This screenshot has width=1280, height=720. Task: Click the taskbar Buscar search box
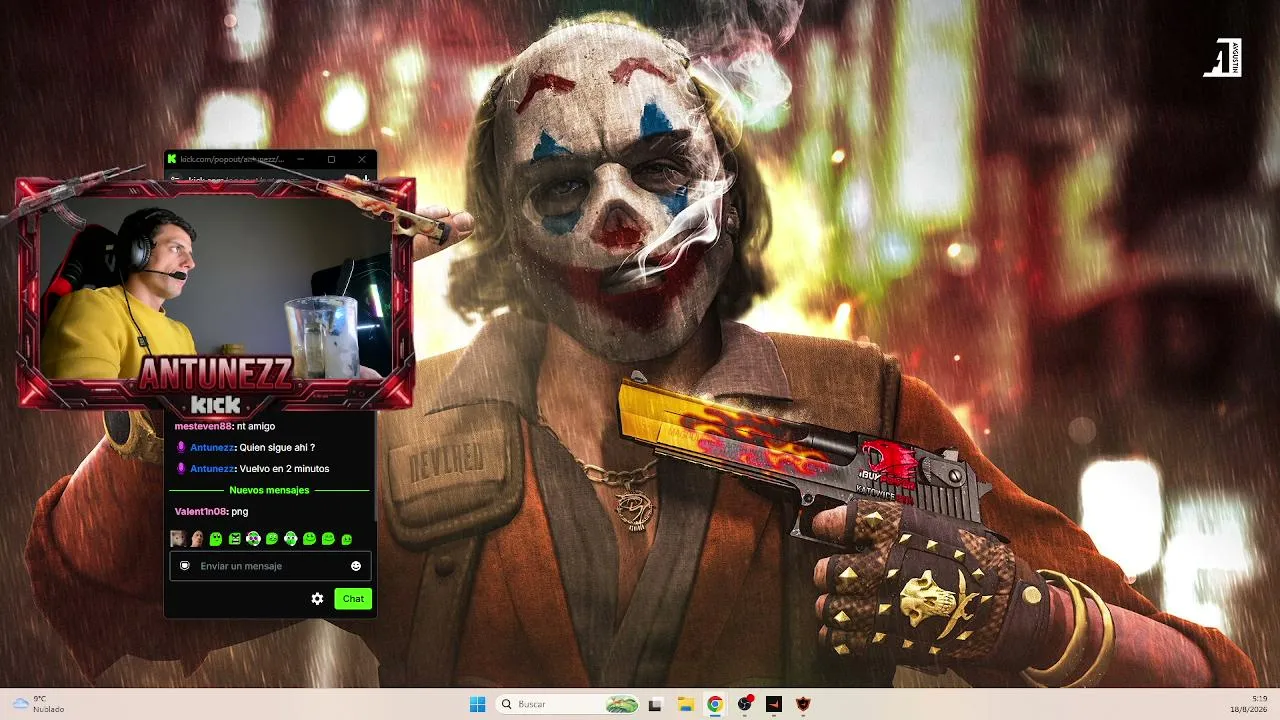568,704
